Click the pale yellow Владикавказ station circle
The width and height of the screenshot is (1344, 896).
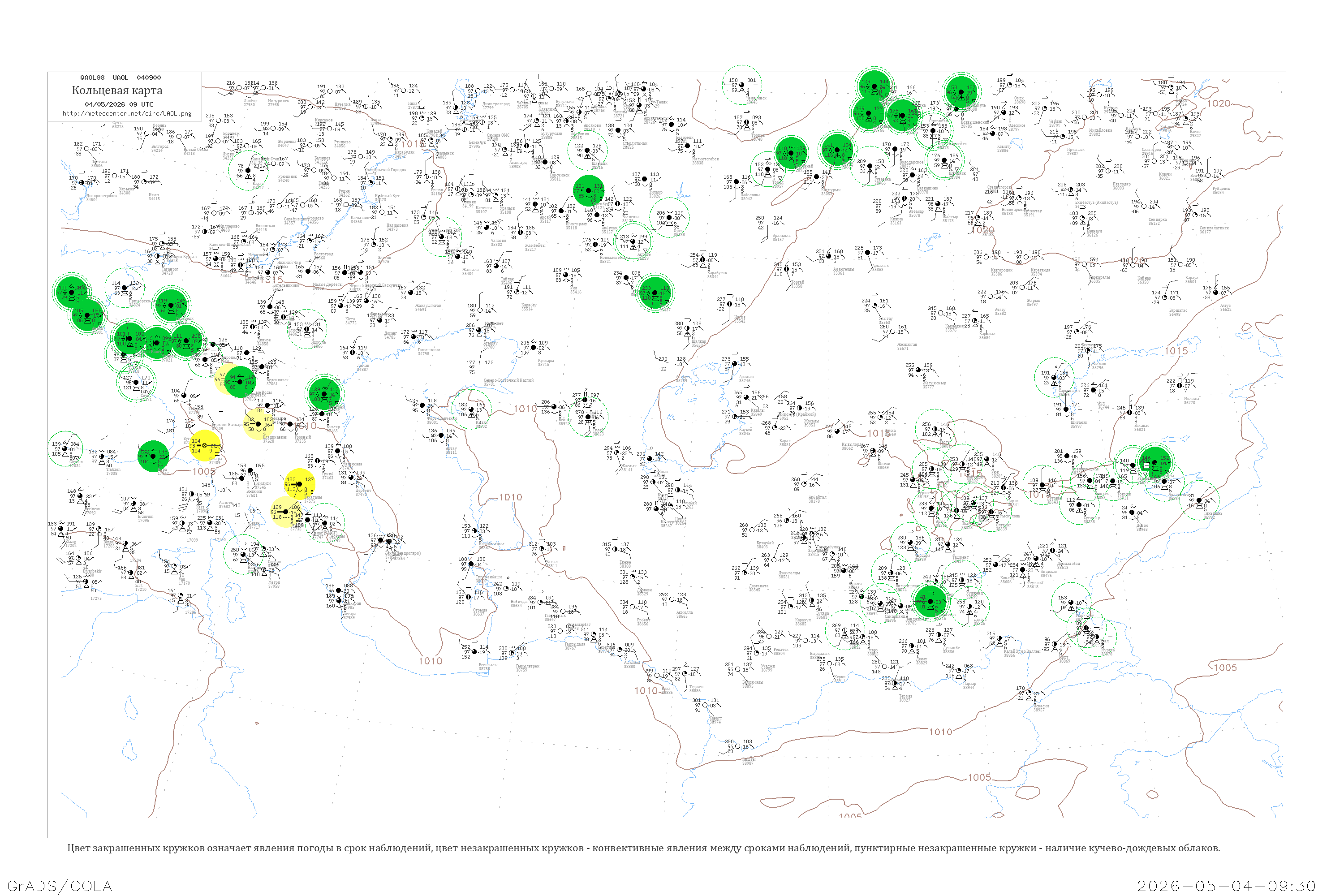pyautogui.click(x=258, y=423)
